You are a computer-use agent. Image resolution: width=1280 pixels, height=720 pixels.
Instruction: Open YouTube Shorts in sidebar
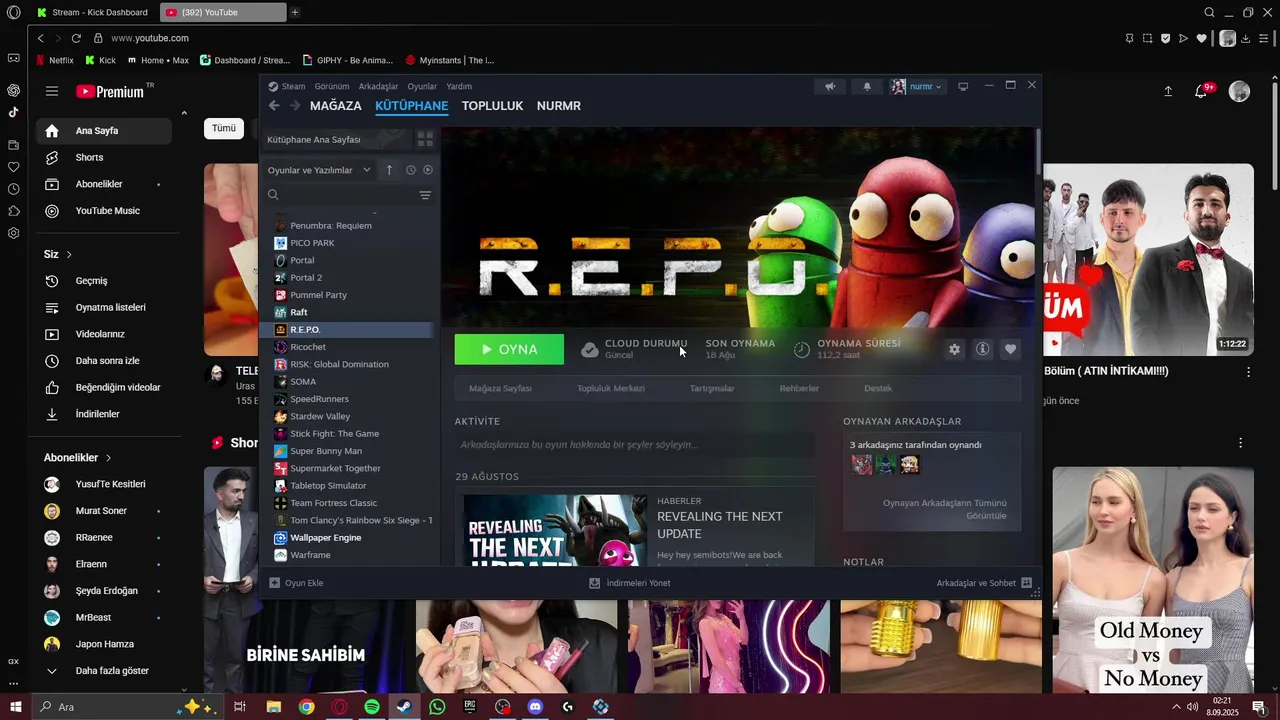tap(104, 157)
